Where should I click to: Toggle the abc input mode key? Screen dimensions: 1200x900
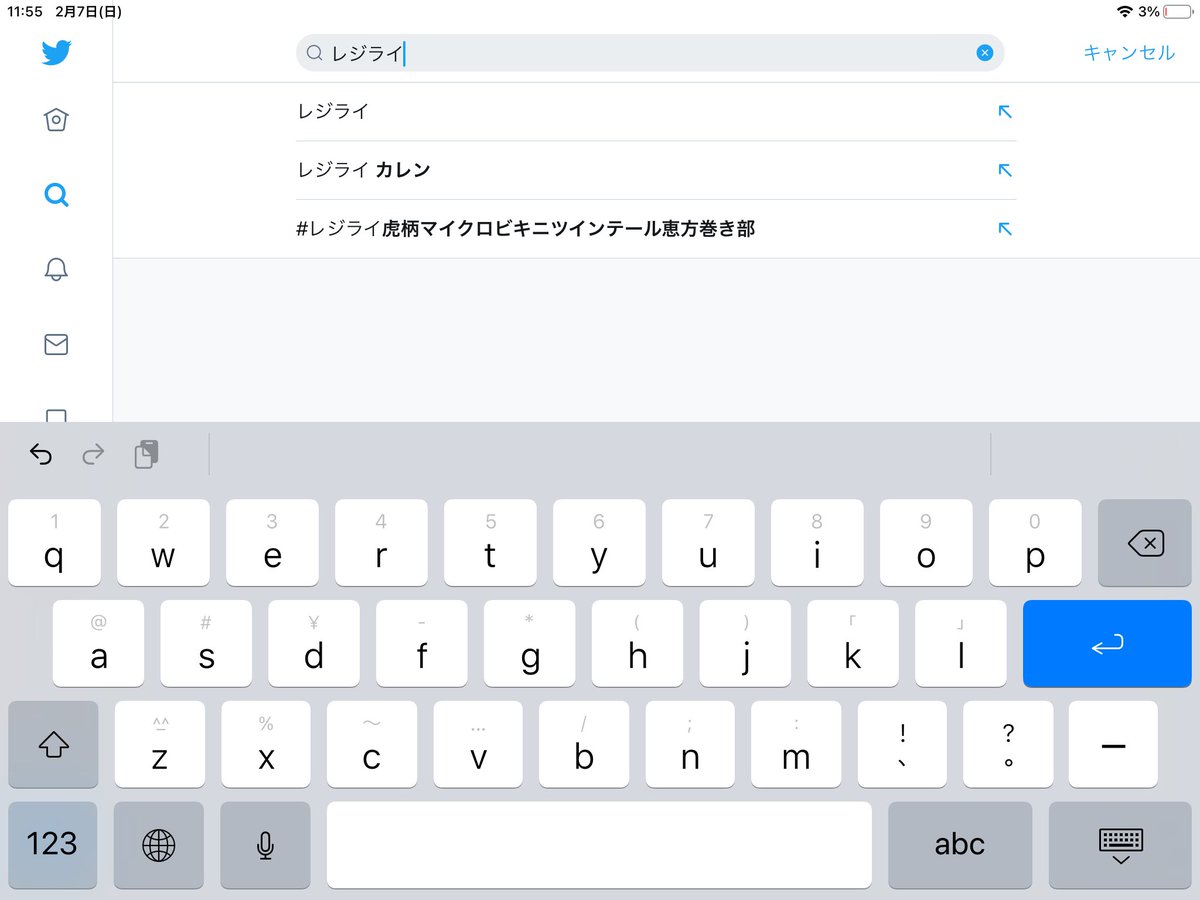pos(959,845)
